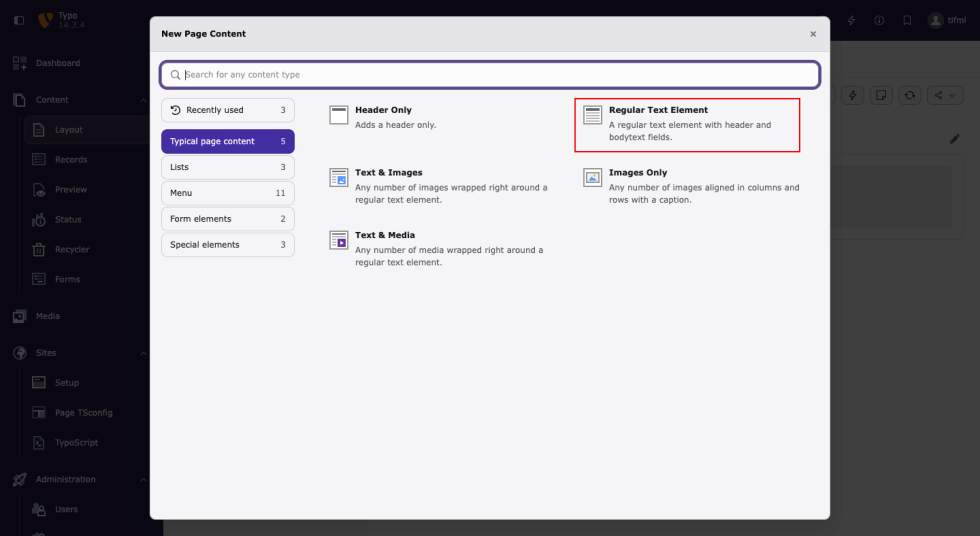The height and width of the screenshot is (536, 980).
Task: Click the search magnifier icon
Action: tap(176, 75)
